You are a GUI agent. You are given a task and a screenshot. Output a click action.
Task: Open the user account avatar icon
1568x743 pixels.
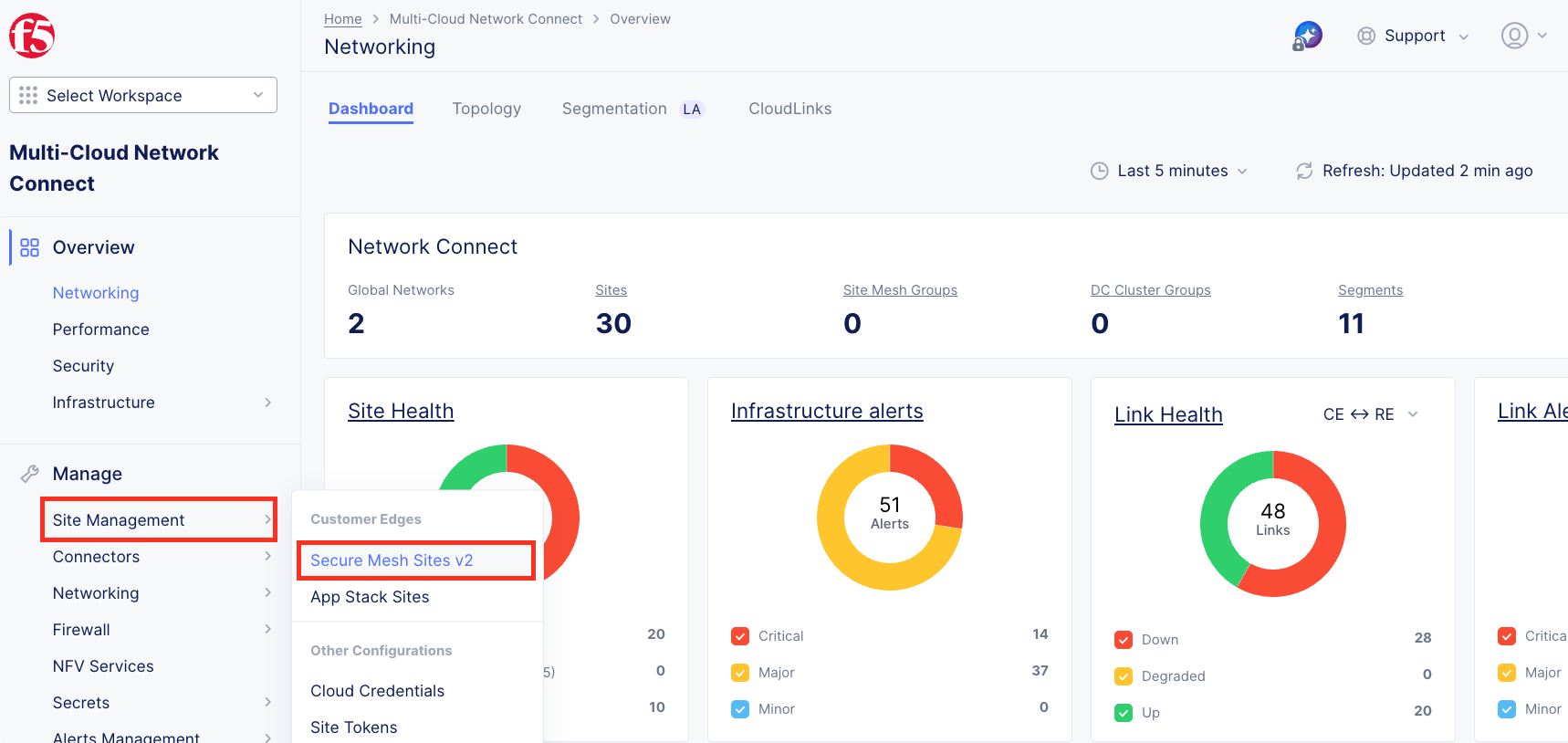pyautogui.click(x=1515, y=36)
